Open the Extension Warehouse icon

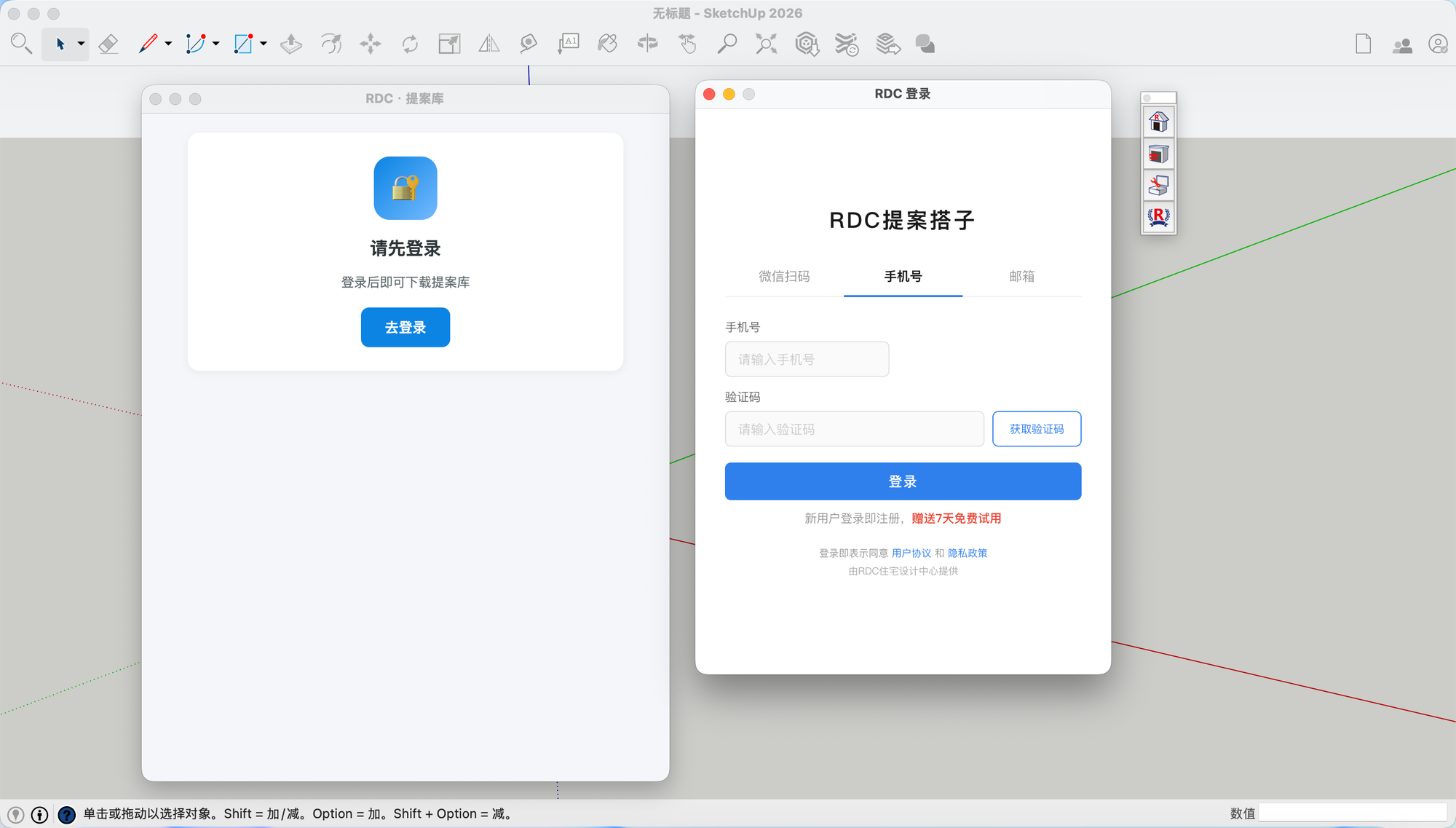(847, 44)
